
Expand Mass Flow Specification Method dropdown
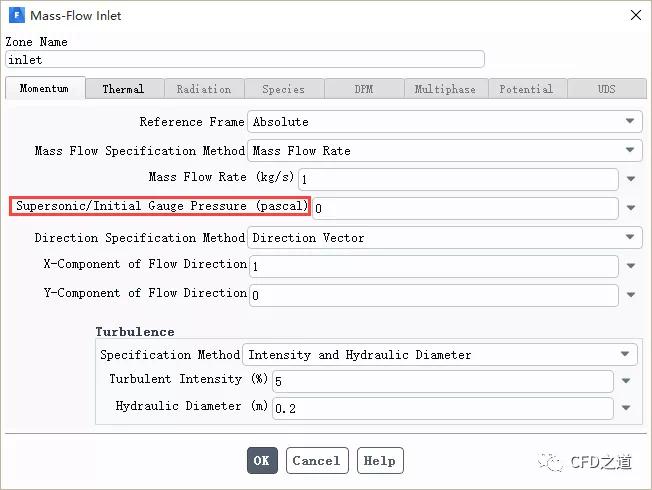pos(445,151)
